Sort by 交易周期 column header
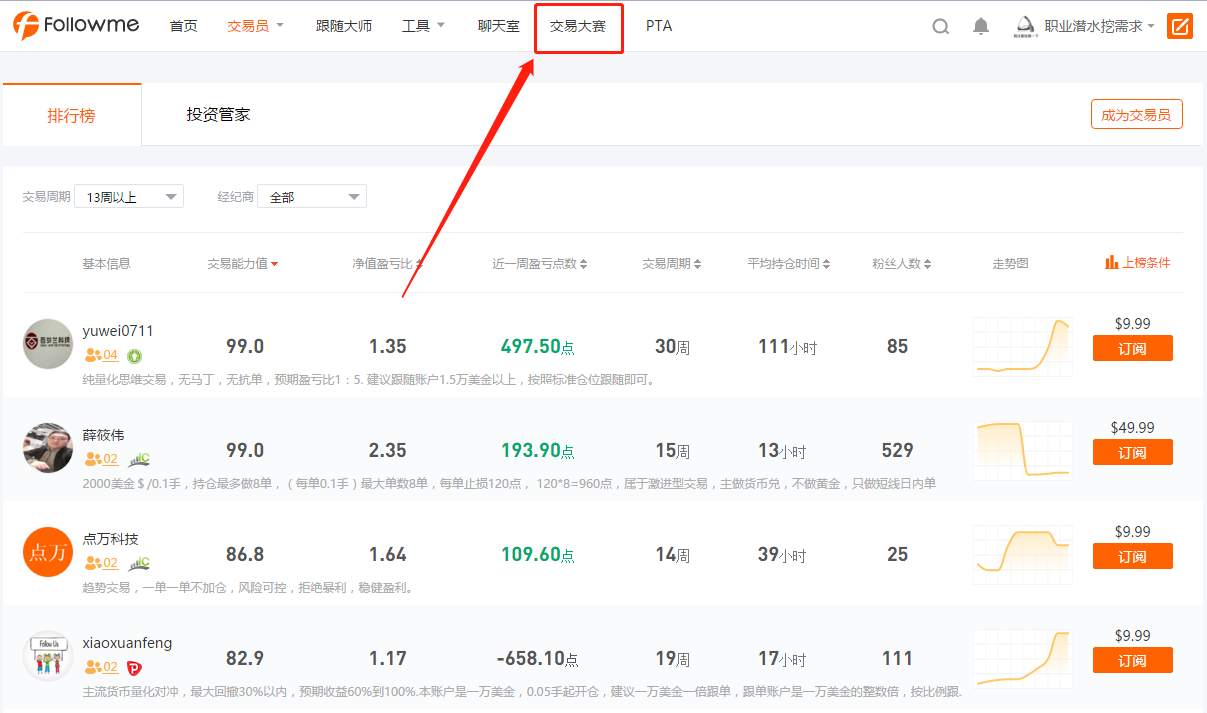Viewport: 1207px width, 713px height. pos(672,264)
